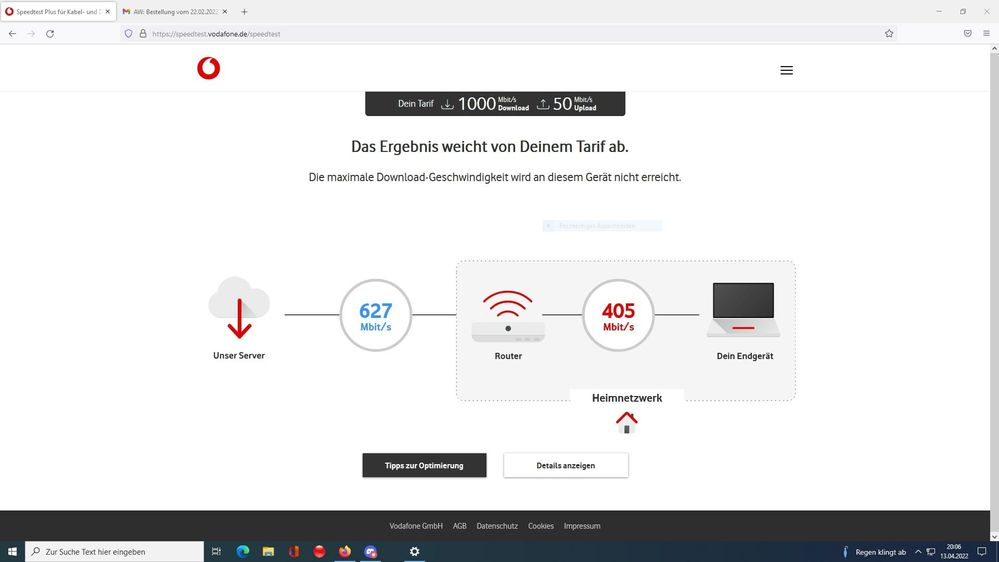The image size is (999, 562).
Task: Click the red round taskbar app icon
Action: [319, 551]
